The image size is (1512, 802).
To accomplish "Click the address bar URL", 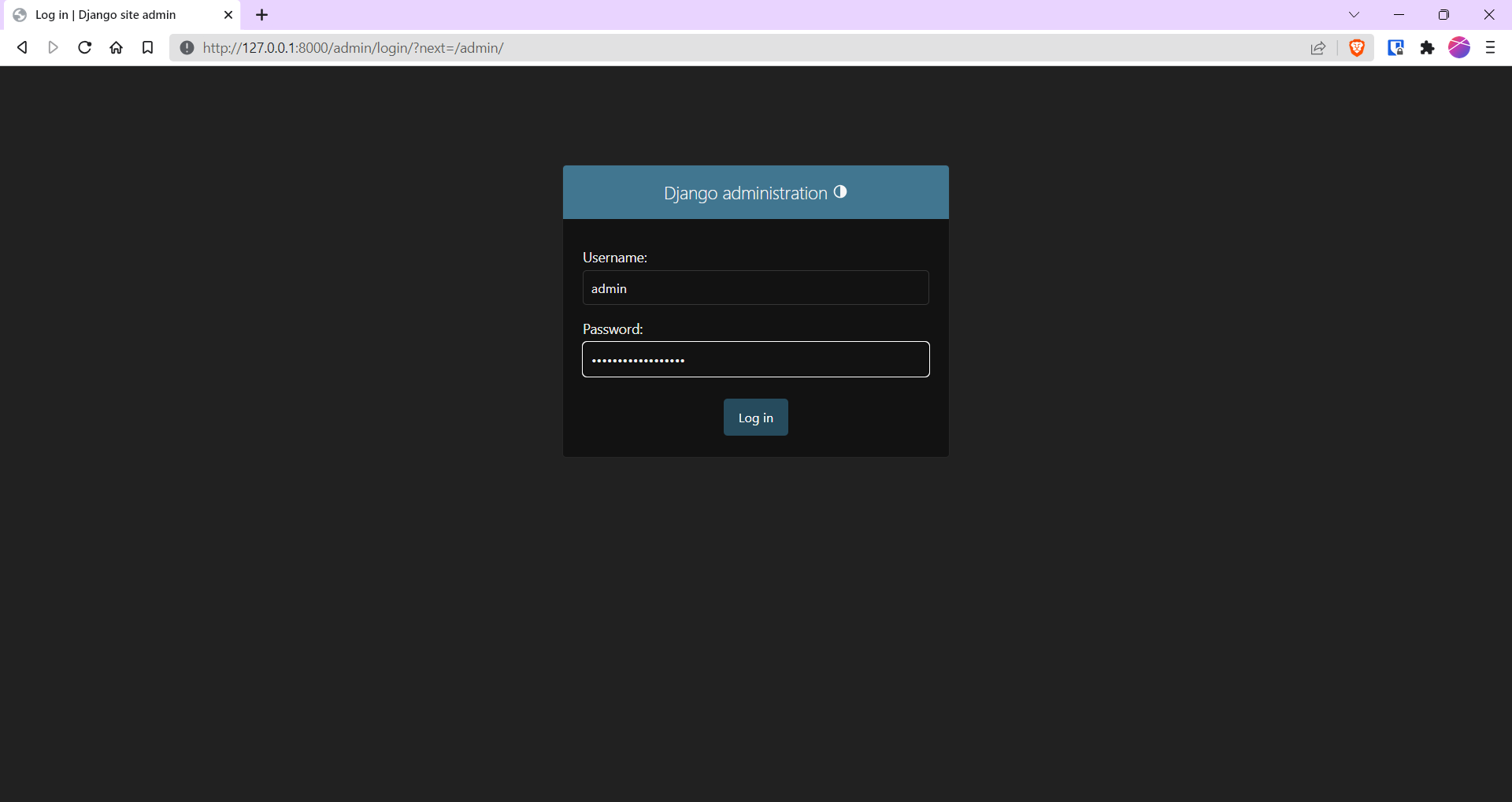I will tap(353, 48).
